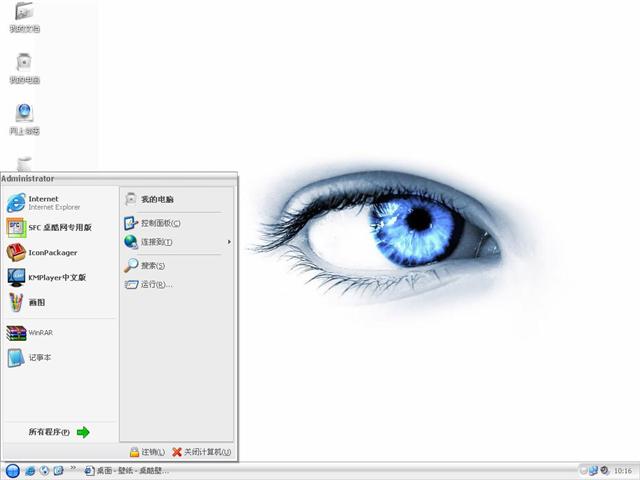Open IconPackager from Start menu
The image size is (640, 480).
[61, 252]
